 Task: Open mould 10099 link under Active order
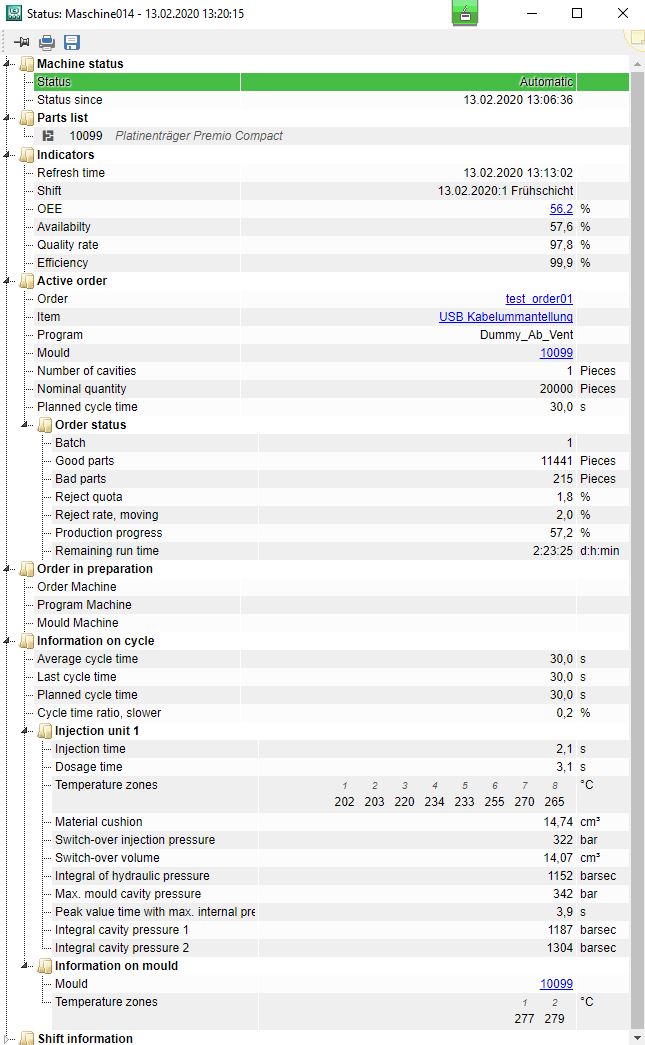(x=556, y=353)
